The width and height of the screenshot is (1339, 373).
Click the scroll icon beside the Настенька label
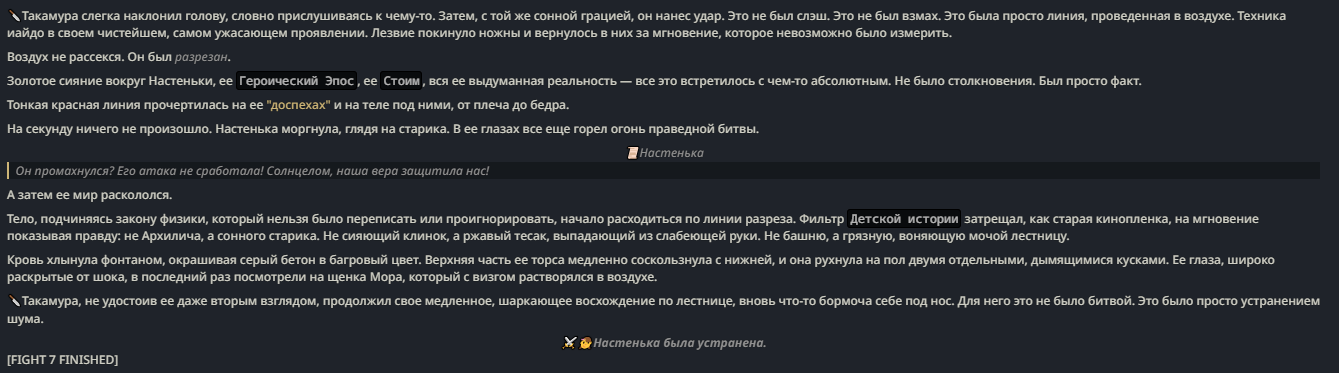click(x=632, y=153)
